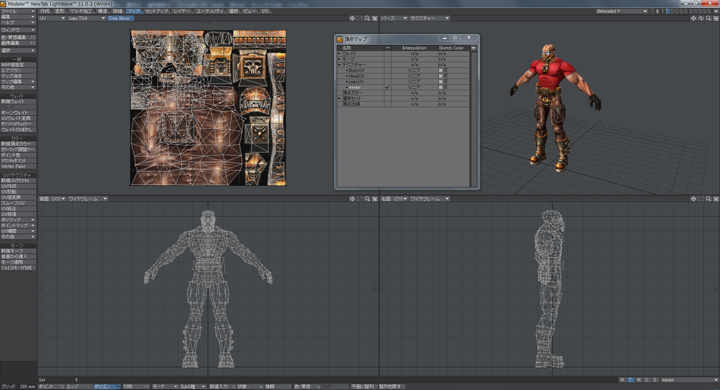
Task: Maximize the UV viewport with its corner icon
Action: (375, 18)
